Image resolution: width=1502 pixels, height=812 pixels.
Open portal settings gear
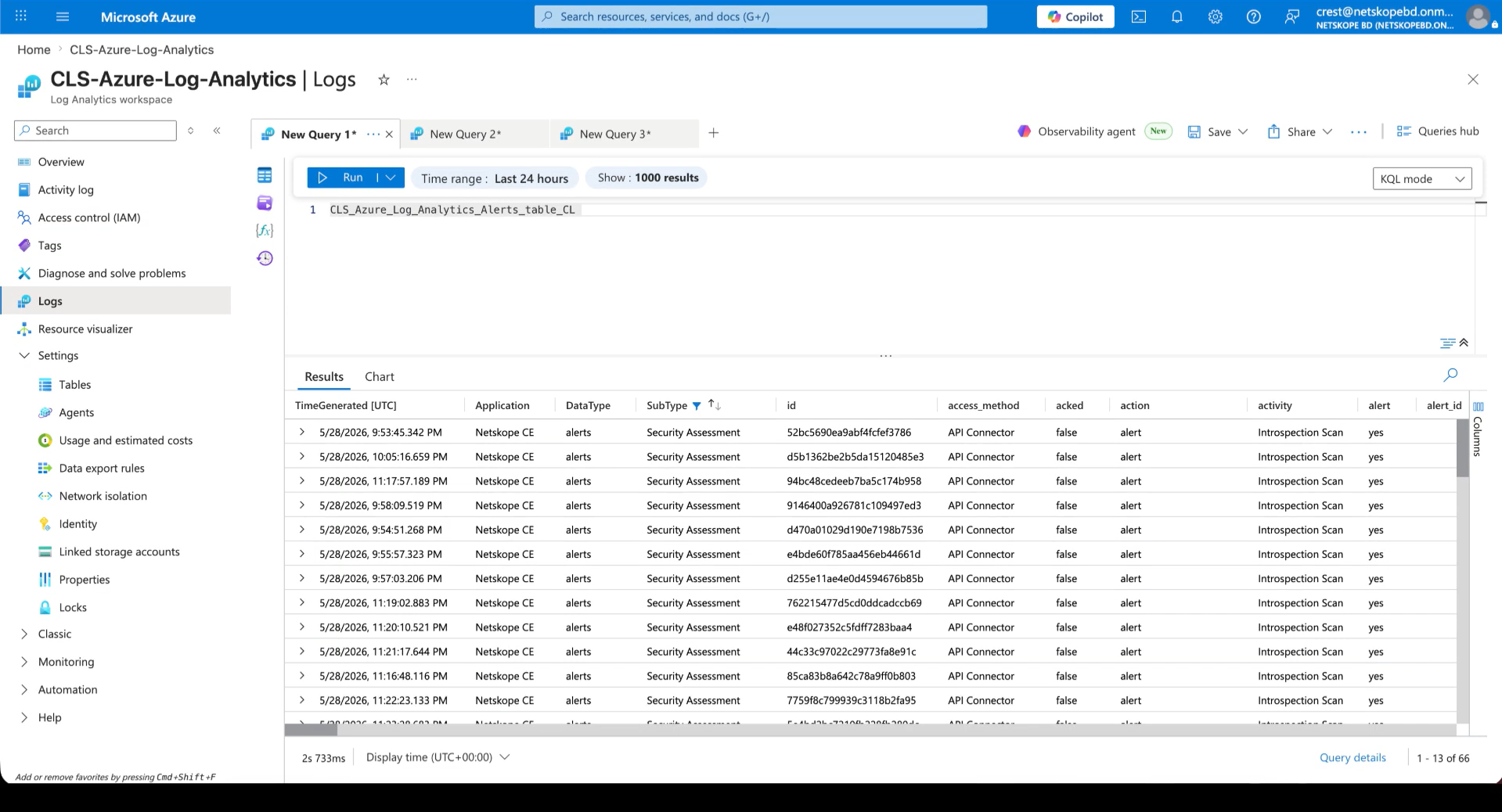(x=1216, y=16)
